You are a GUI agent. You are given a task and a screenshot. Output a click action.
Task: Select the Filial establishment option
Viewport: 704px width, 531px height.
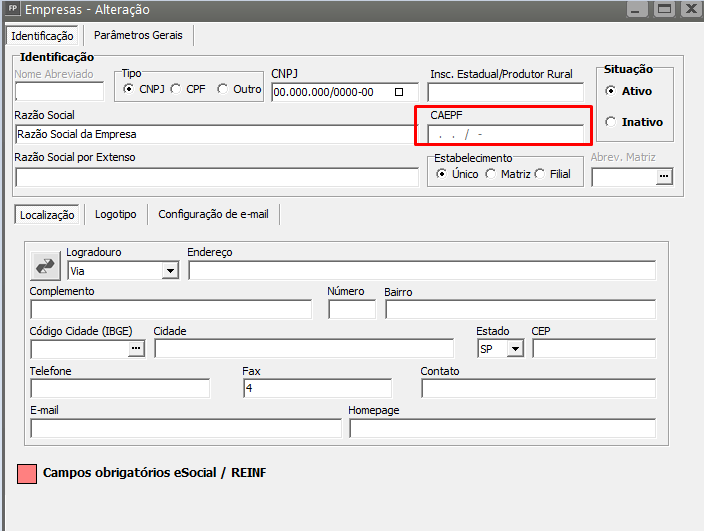point(539,174)
